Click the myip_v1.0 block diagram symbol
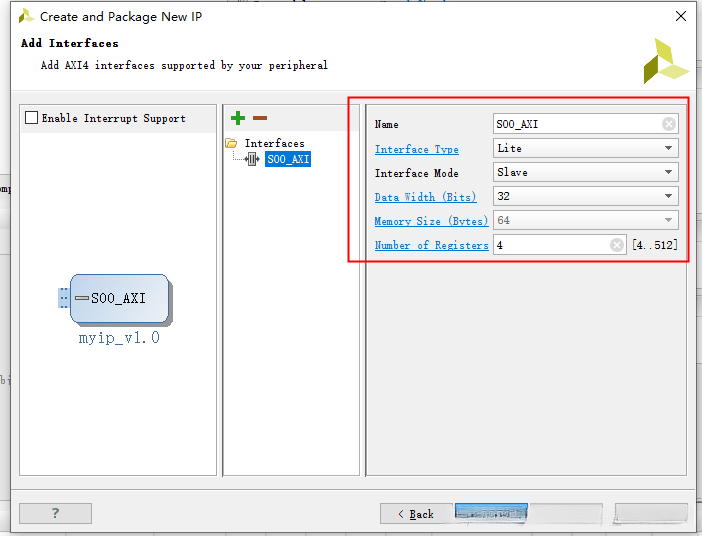This screenshot has width=702, height=536. (x=119, y=299)
